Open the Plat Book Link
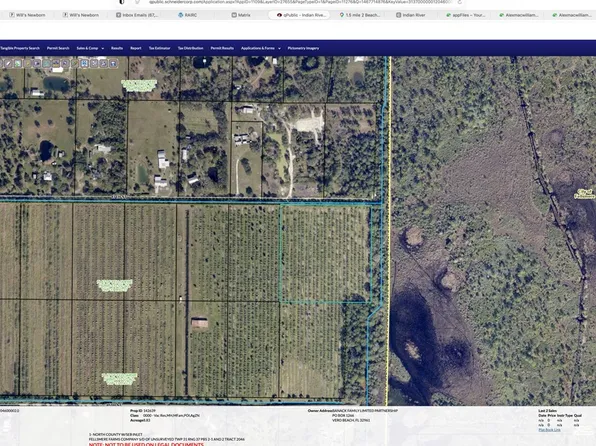The image size is (596, 446). 549,430
